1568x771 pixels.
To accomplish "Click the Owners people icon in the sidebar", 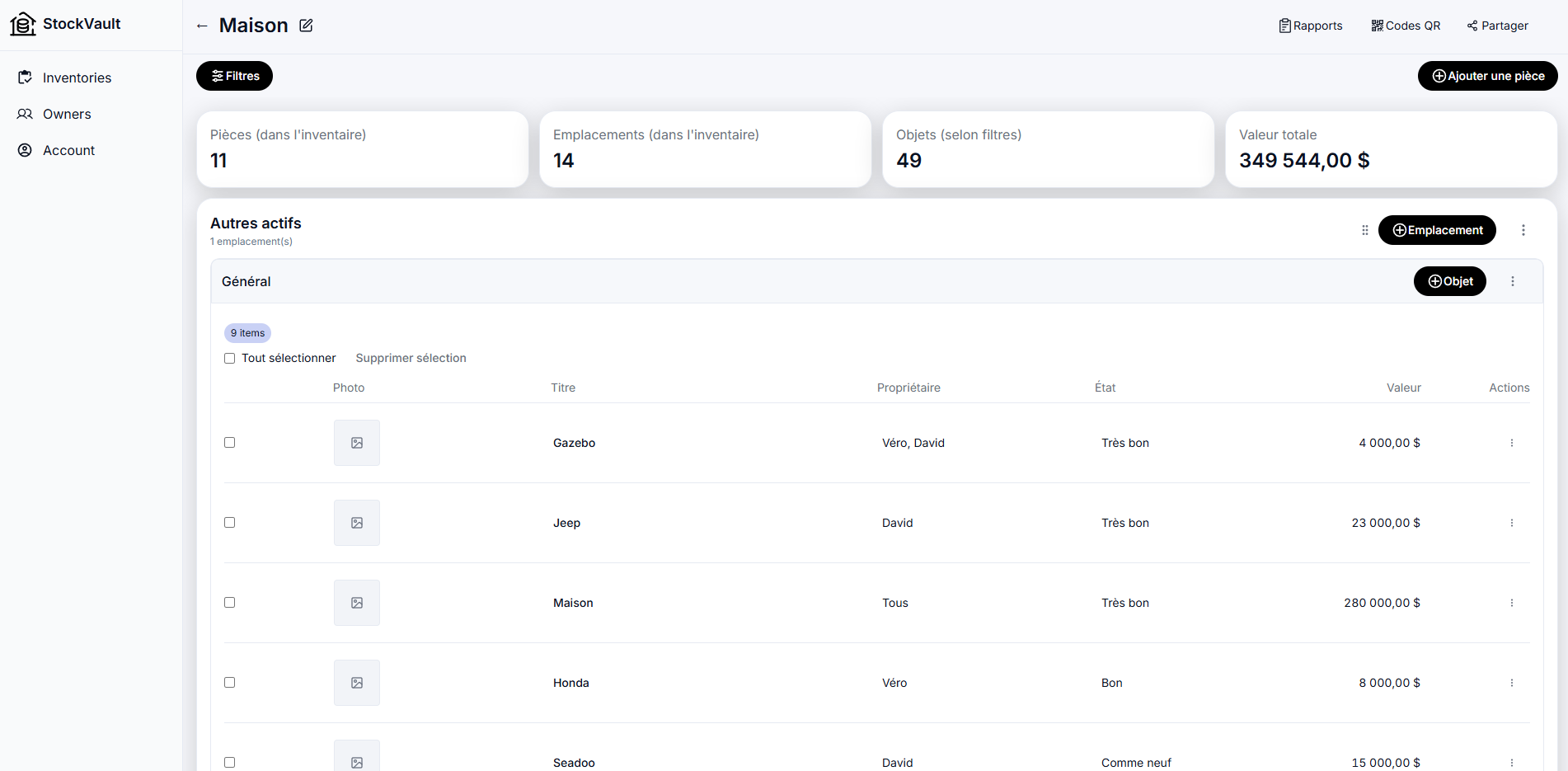I will tap(25, 114).
